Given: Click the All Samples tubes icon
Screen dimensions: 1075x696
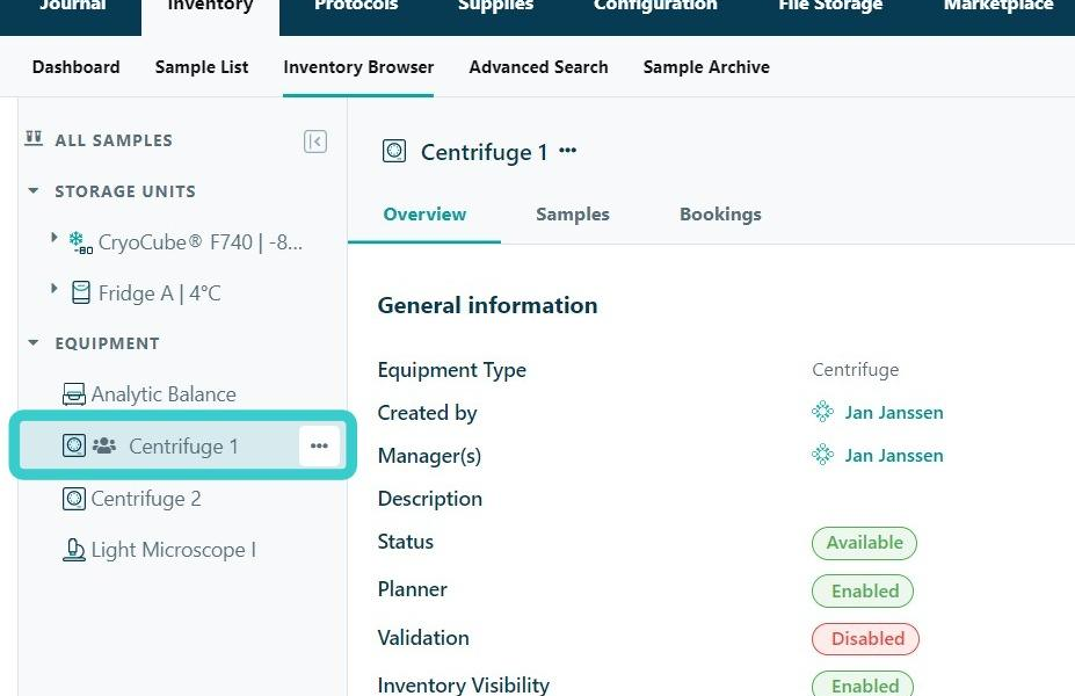Looking at the screenshot, I should tap(34, 139).
